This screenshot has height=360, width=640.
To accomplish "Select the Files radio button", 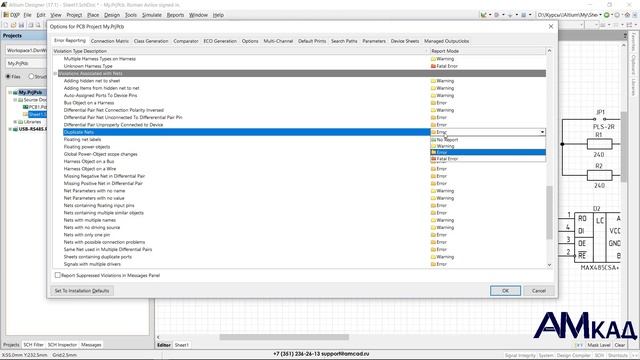I will coord(8,76).
